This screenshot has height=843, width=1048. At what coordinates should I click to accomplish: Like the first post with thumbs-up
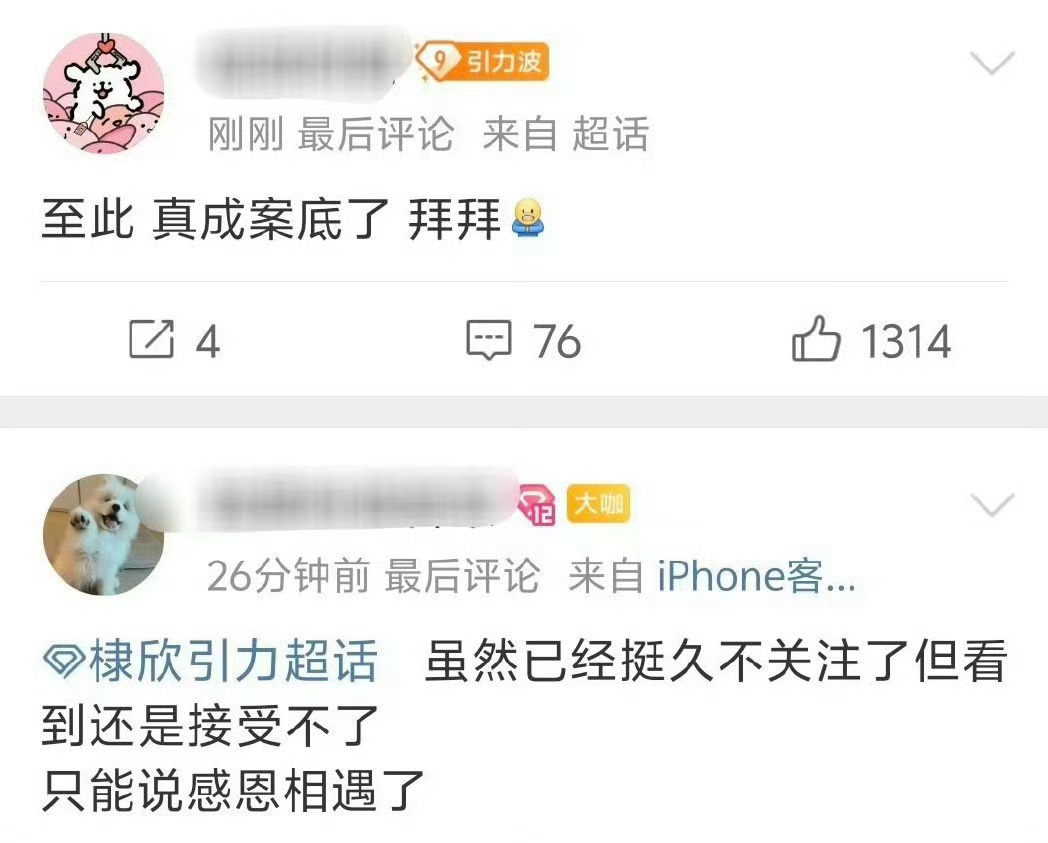[815, 339]
